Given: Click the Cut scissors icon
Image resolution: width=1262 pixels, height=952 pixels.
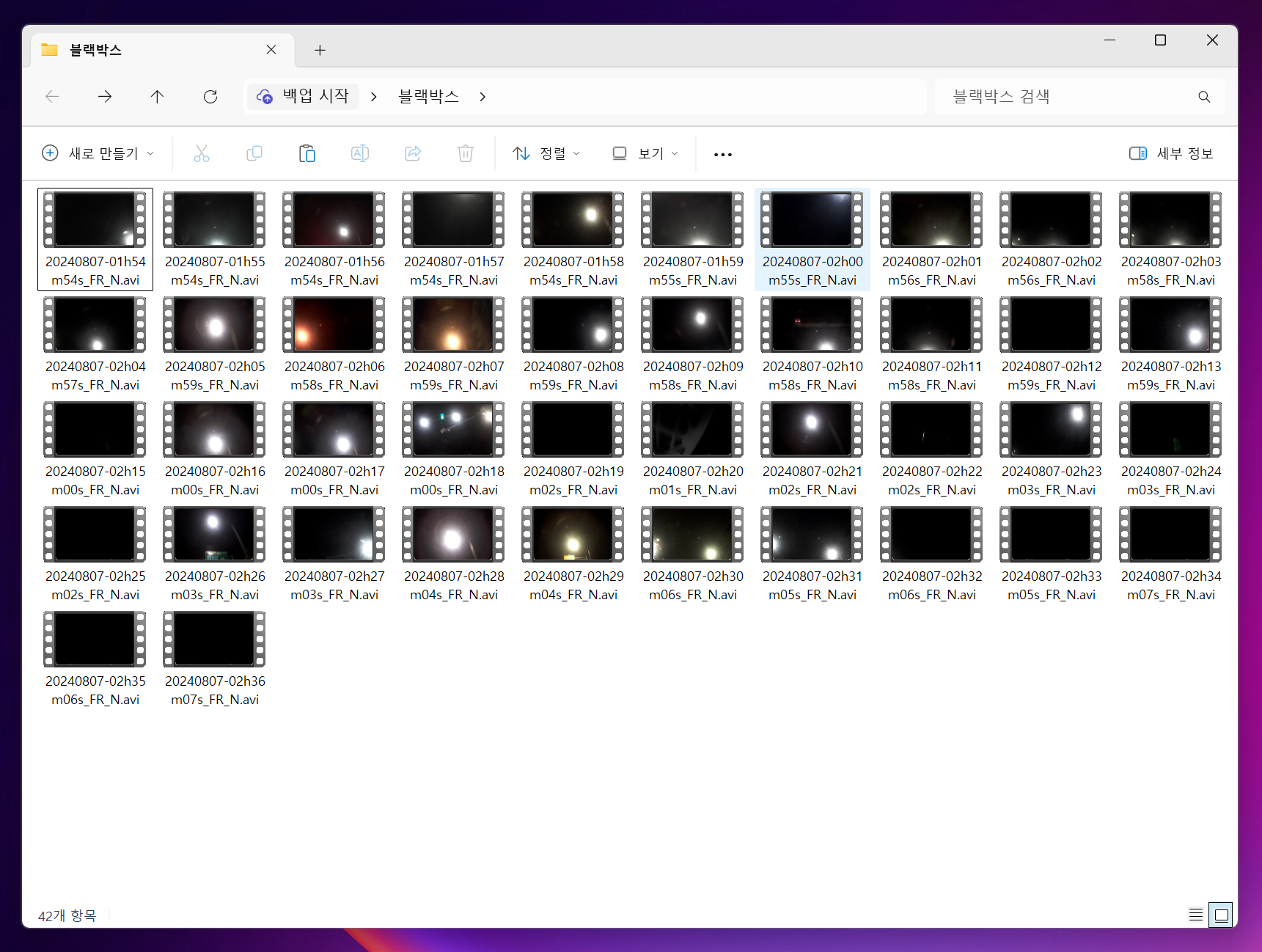Looking at the screenshot, I should [202, 153].
